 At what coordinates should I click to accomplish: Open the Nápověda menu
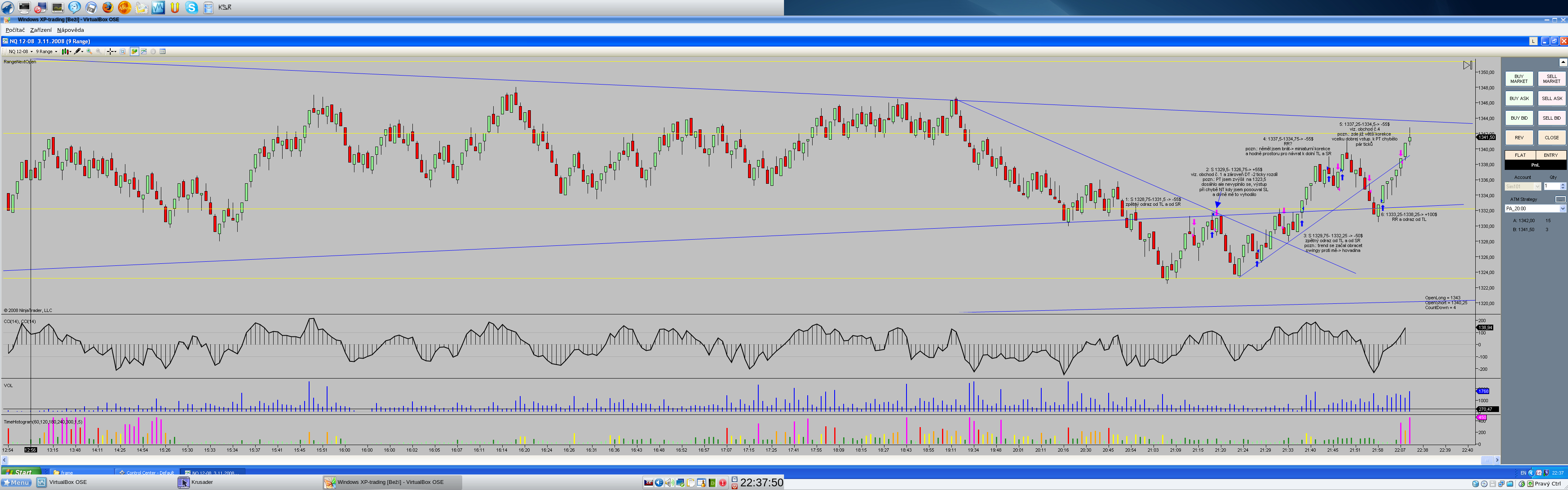[x=71, y=30]
